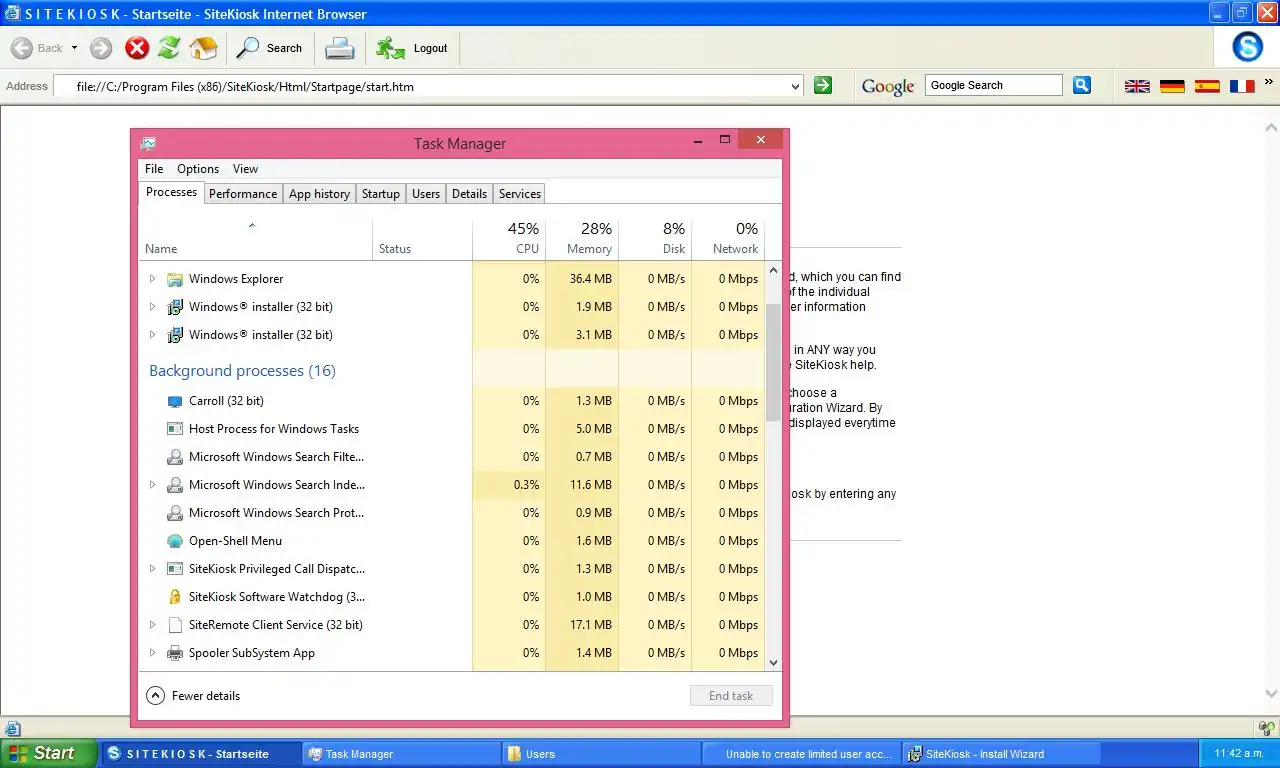Select the Spanish flag language
Screen dimensions: 1280x768
click(1207, 87)
